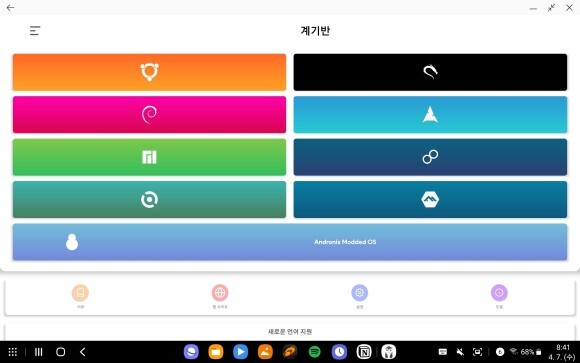Open the DeX apps grid launcher
This screenshot has height=363, width=580.
13,352
